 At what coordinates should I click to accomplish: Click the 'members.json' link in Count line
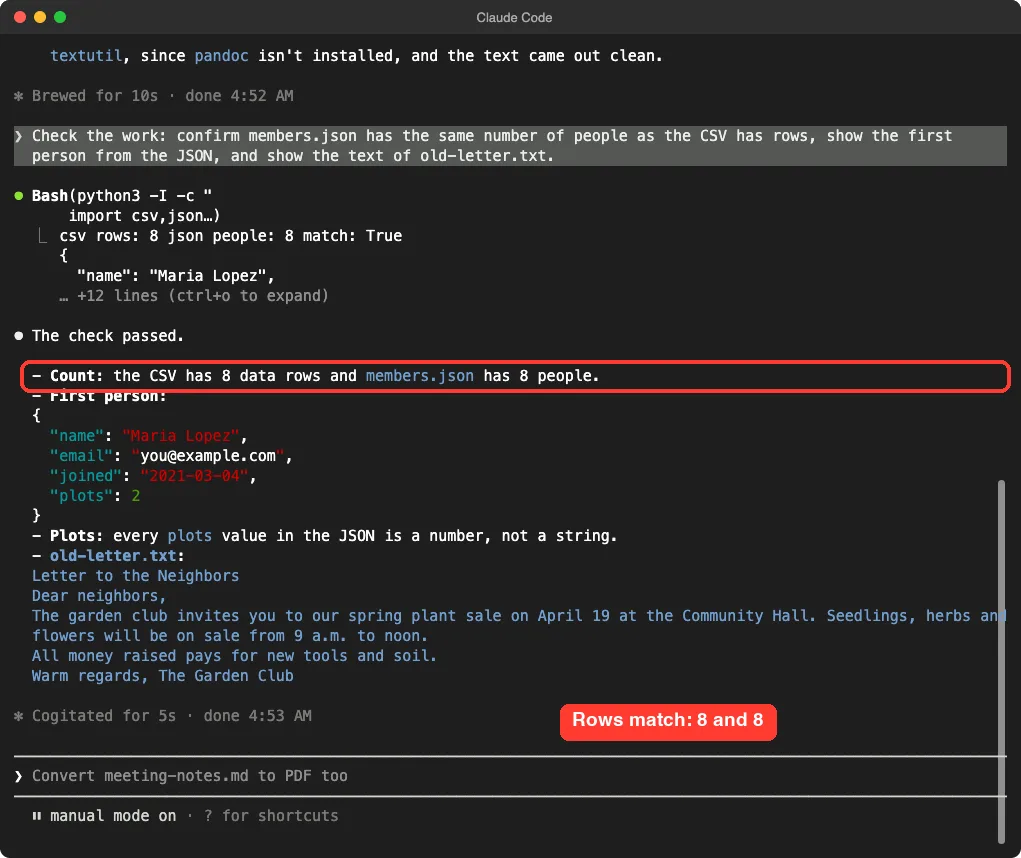[x=420, y=376]
